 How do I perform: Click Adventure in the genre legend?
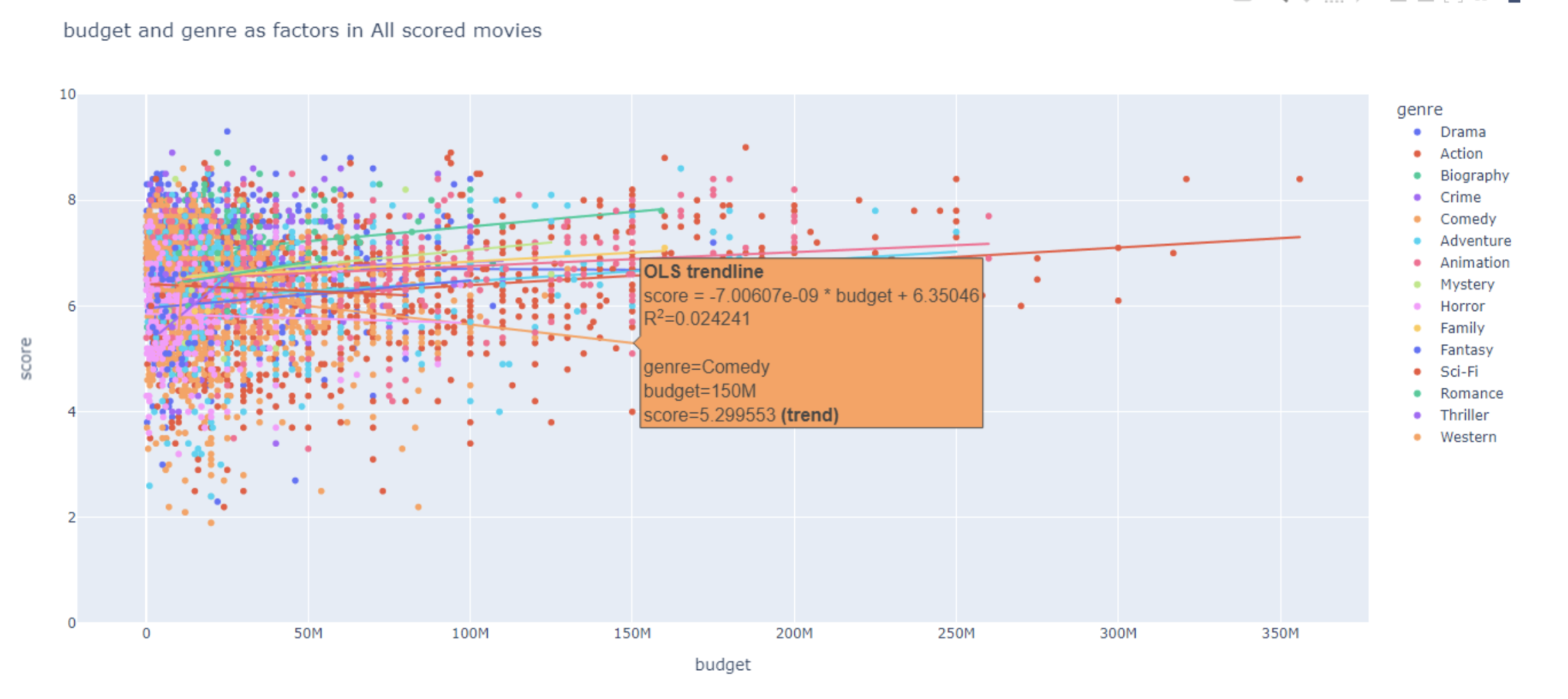pyautogui.click(x=1475, y=241)
